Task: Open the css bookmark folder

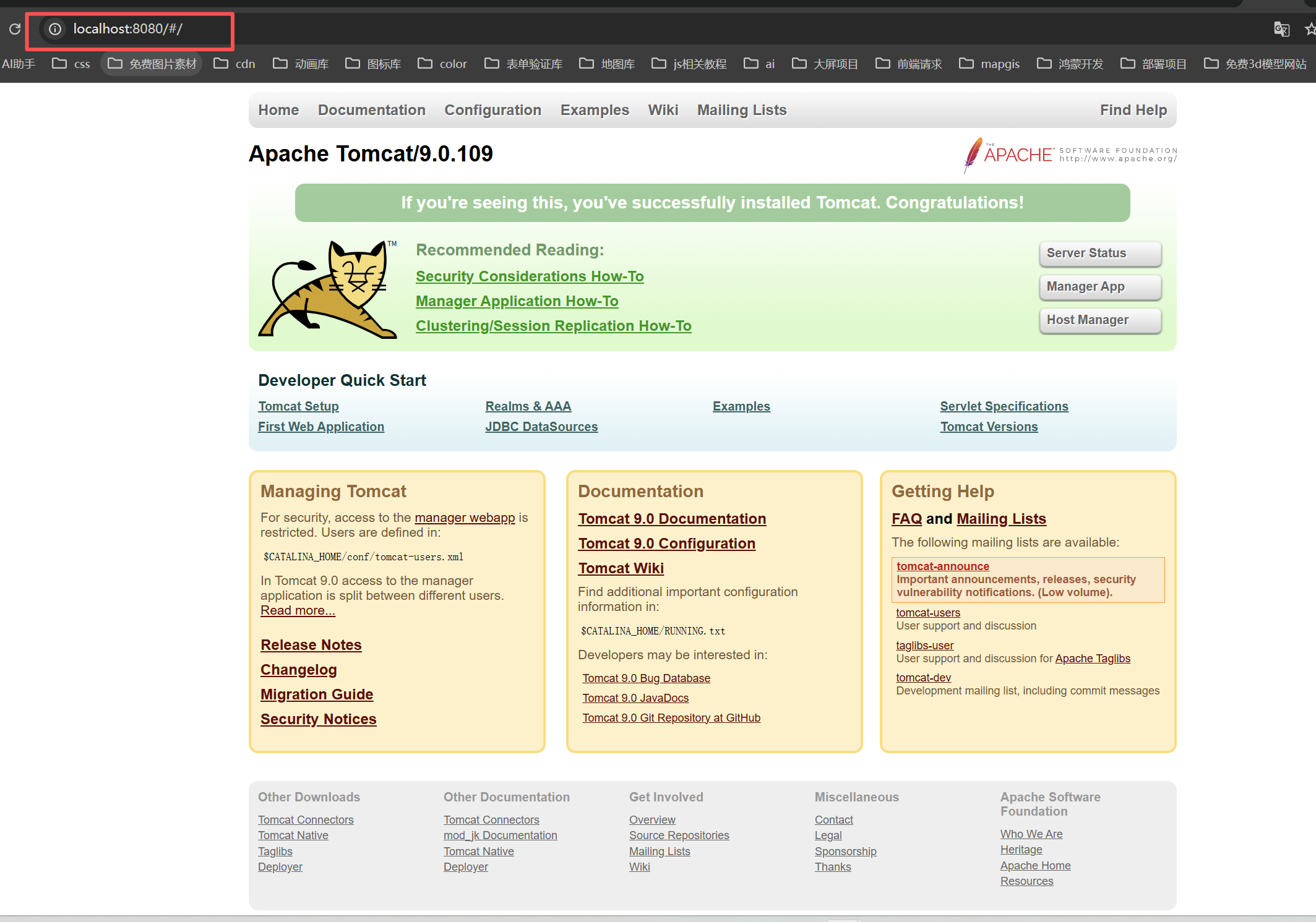Action: point(71,64)
